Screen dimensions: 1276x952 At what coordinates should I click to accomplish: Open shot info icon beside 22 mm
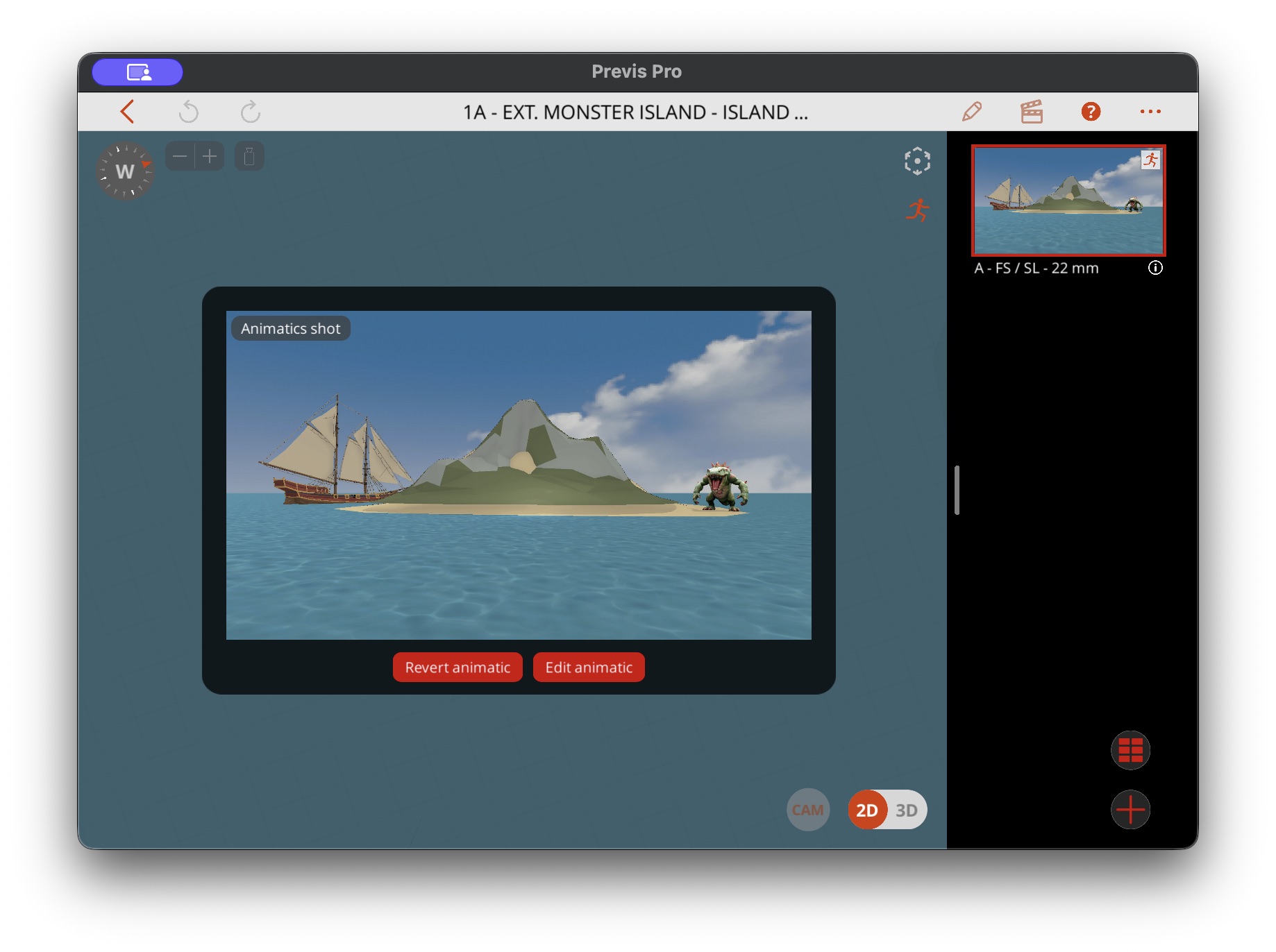click(1155, 268)
